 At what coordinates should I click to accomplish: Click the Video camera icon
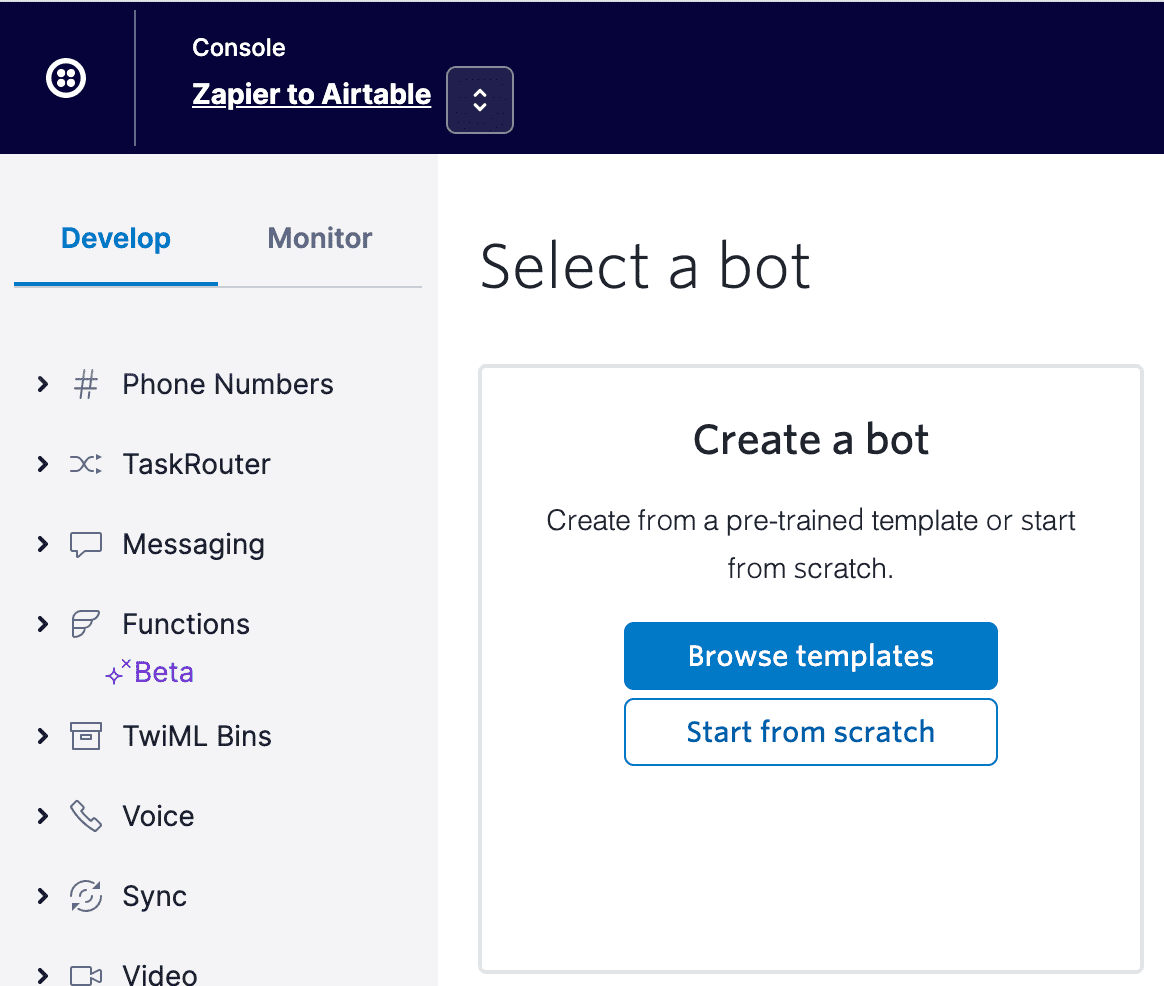(86, 974)
